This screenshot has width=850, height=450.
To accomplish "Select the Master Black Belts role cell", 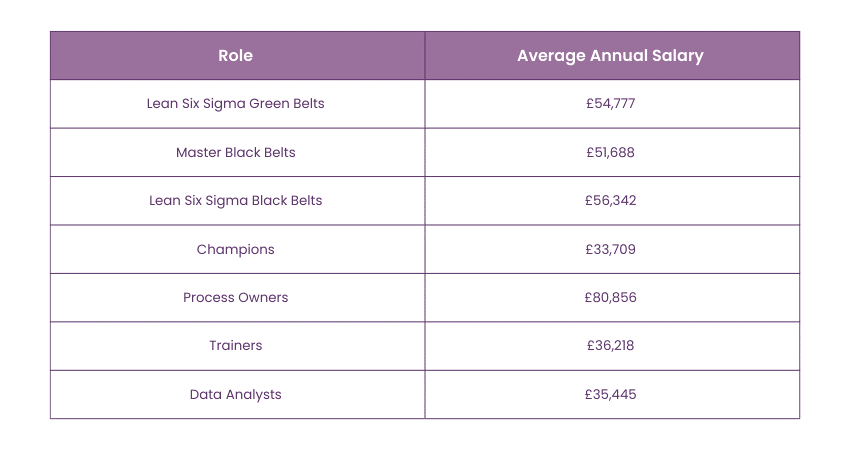I will coord(235,153).
